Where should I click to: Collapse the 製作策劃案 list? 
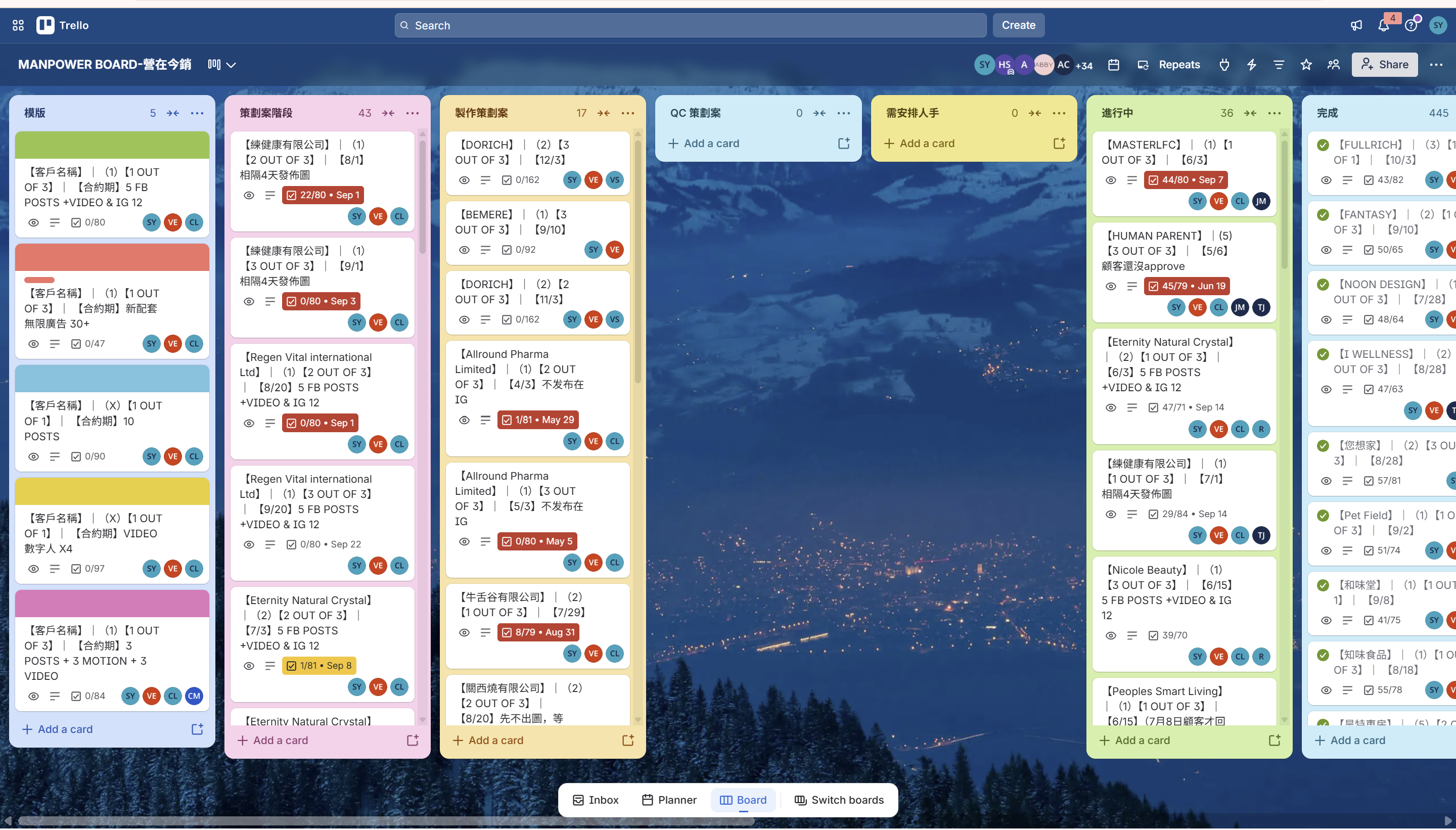604,113
